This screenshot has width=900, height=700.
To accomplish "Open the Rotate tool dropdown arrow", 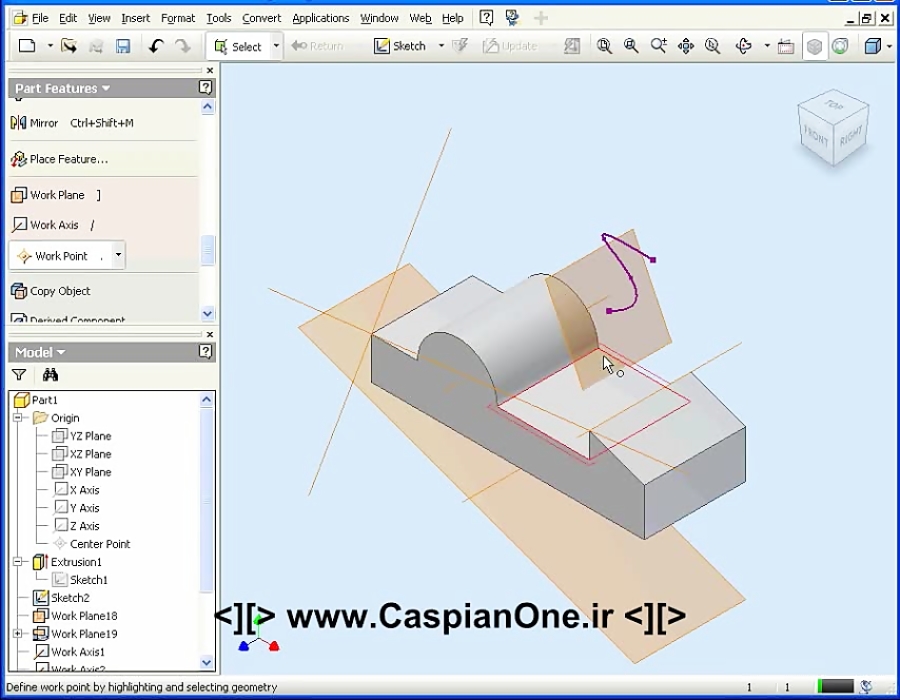I will [767, 46].
